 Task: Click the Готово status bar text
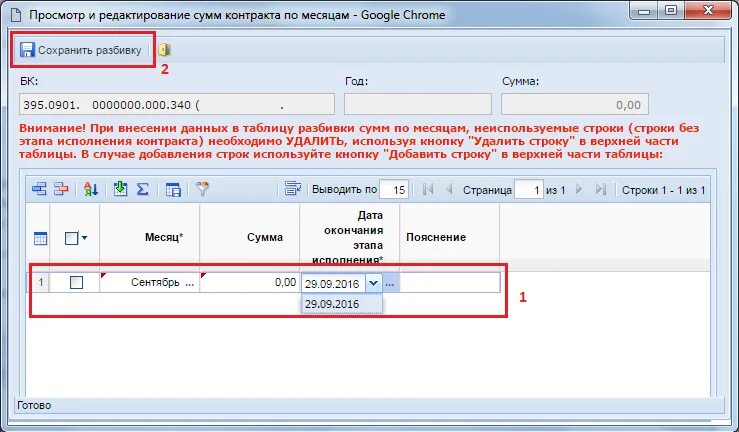pos(34,405)
